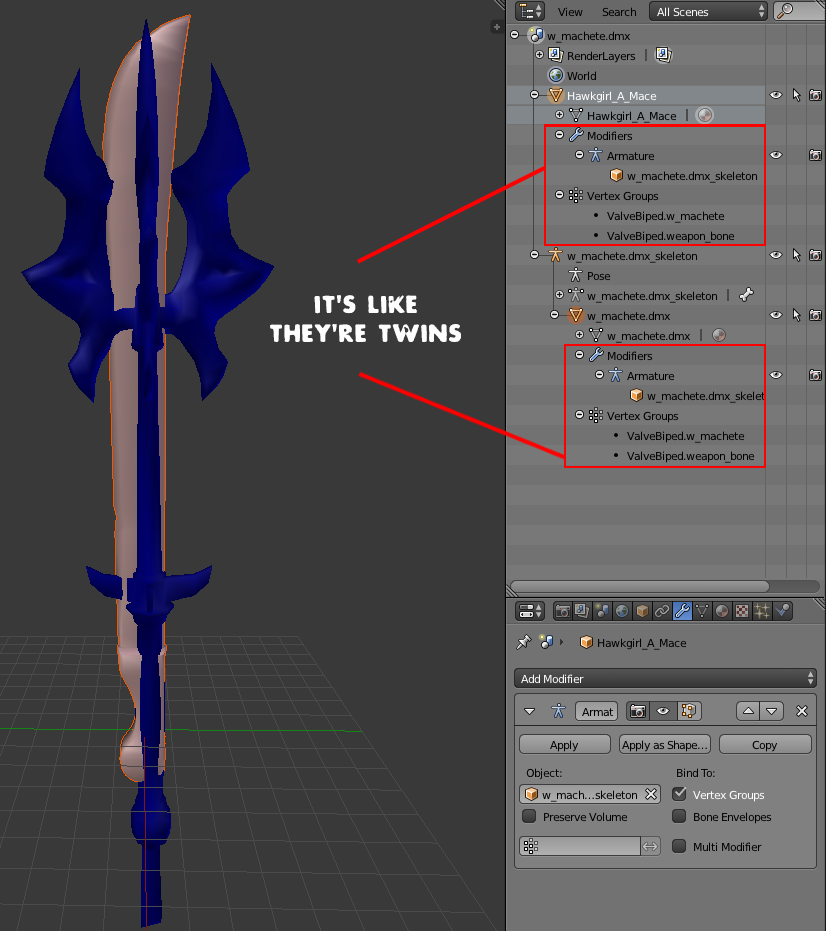Image resolution: width=826 pixels, height=931 pixels.
Task: Click the scene icon in properties breadcrumb
Action: (546, 642)
